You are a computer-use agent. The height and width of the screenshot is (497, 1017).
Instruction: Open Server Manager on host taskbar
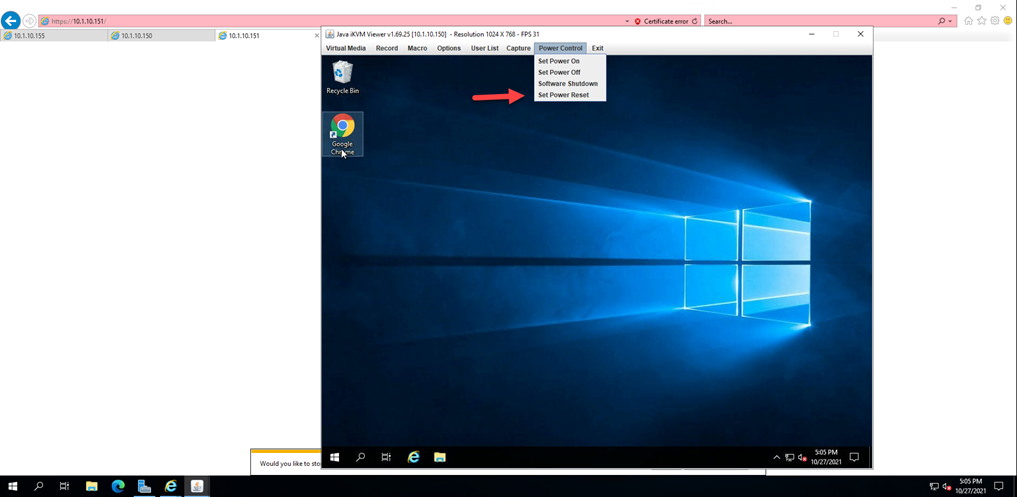pos(144,485)
